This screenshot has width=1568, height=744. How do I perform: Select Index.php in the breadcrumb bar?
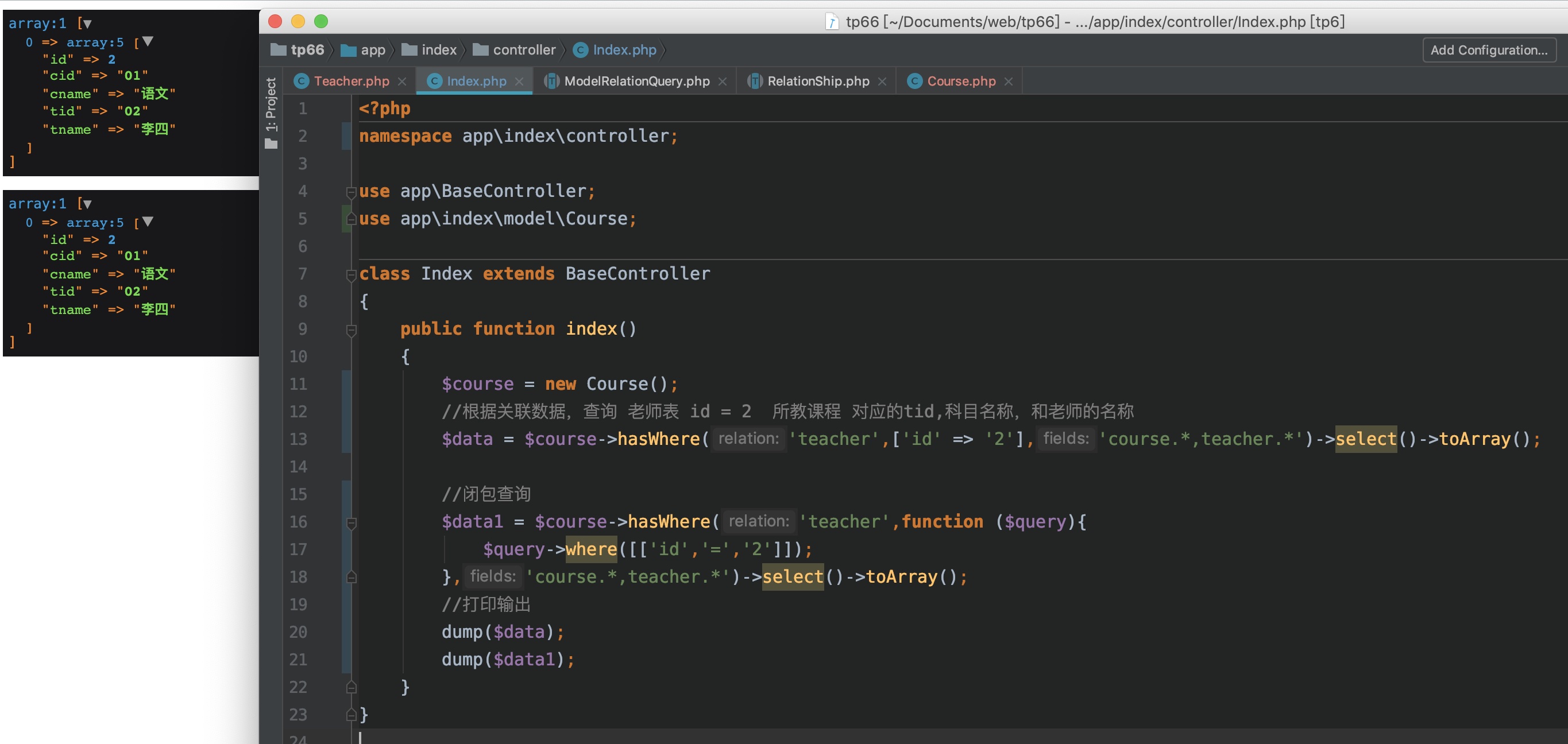[x=624, y=50]
